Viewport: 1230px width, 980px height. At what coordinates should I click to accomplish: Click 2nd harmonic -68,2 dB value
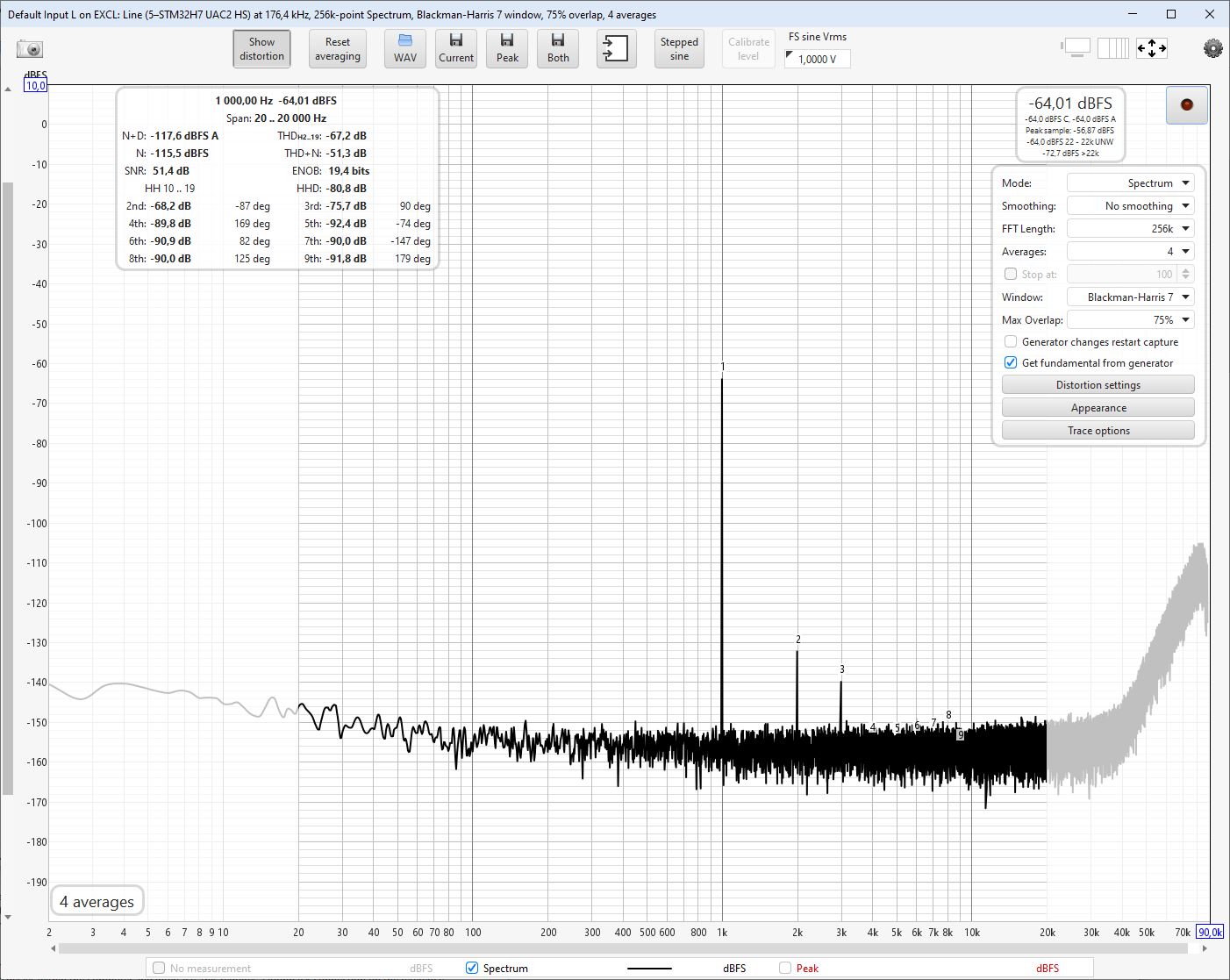[x=171, y=206]
